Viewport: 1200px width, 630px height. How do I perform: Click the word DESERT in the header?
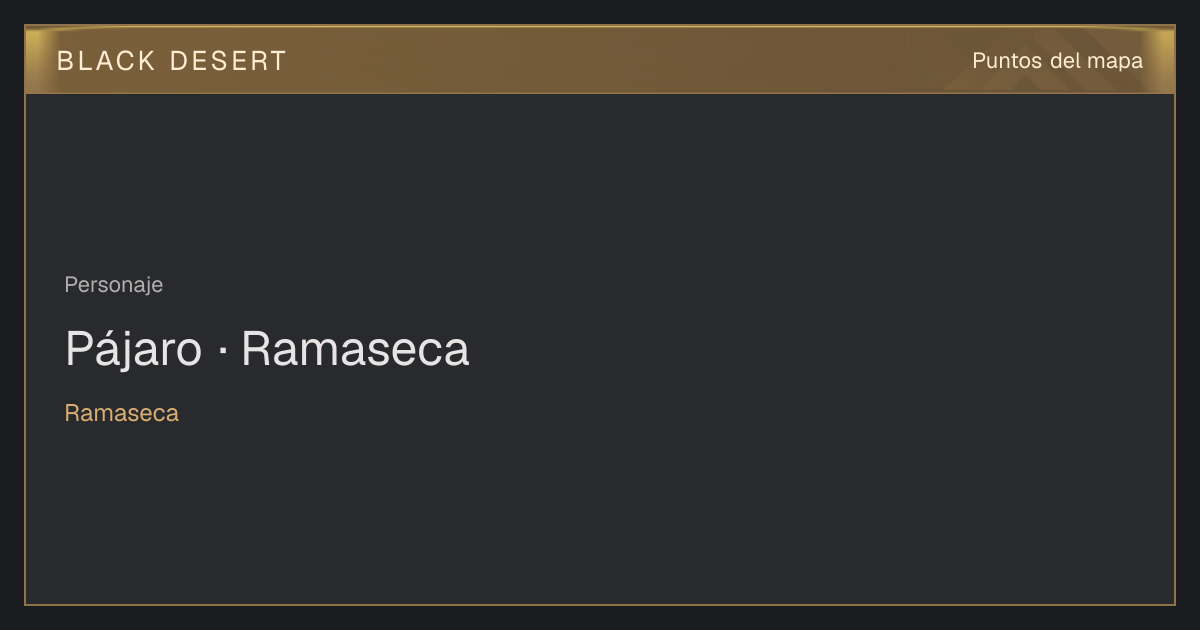pos(228,61)
